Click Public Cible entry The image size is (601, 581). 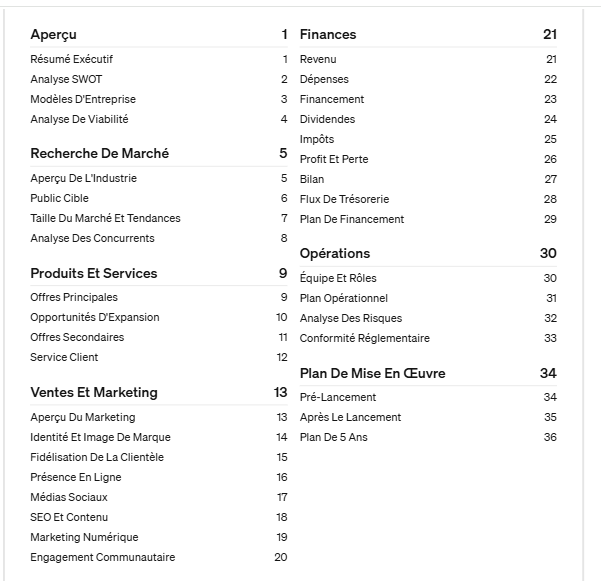(x=159, y=198)
